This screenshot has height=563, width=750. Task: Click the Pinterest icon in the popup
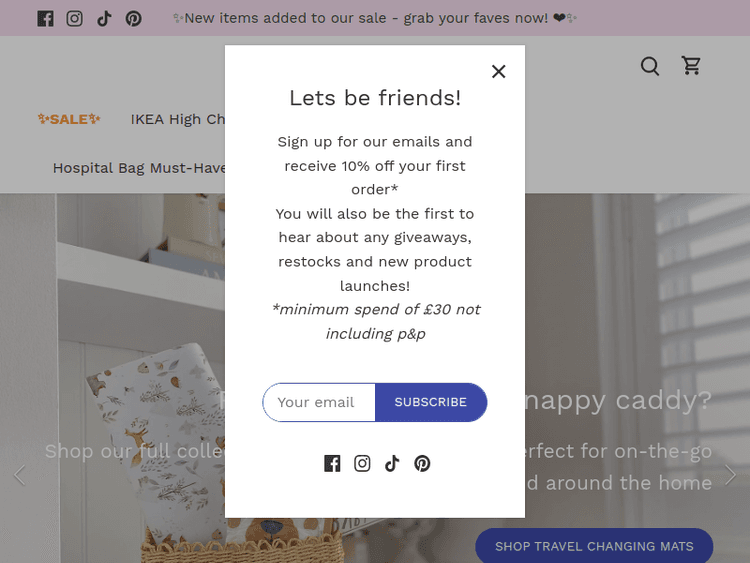[x=422, y=463]
